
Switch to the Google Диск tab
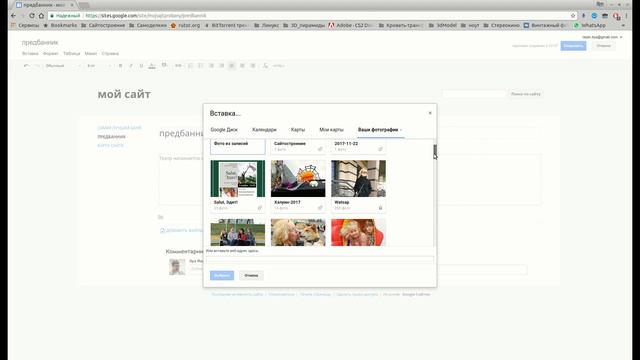(224, 129)
